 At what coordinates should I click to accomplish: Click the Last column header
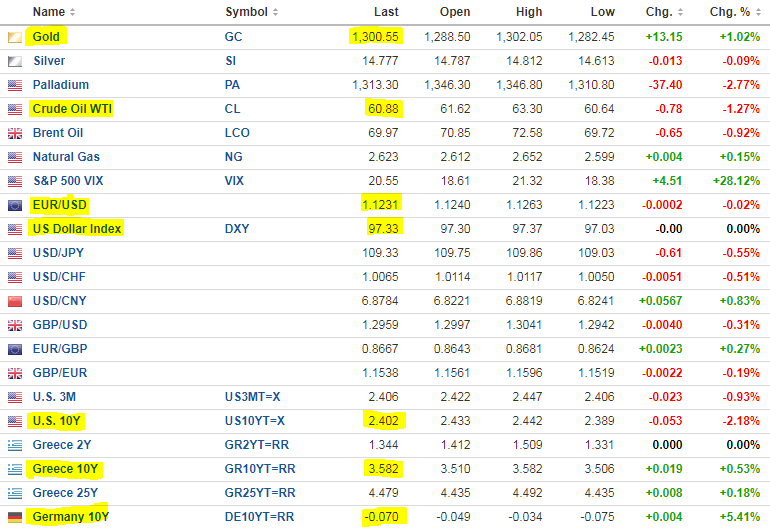tap(386, 12)
